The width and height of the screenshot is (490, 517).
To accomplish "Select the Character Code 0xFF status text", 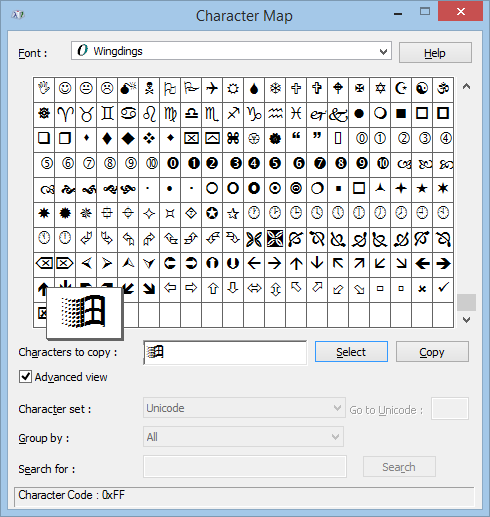I will point(72,495).
